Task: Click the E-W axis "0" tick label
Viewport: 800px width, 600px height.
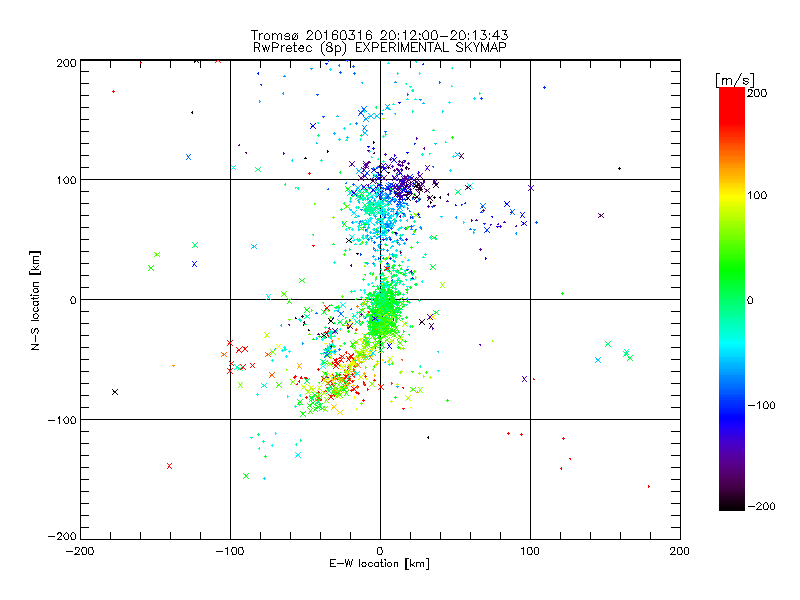Action: pos(380,551)
